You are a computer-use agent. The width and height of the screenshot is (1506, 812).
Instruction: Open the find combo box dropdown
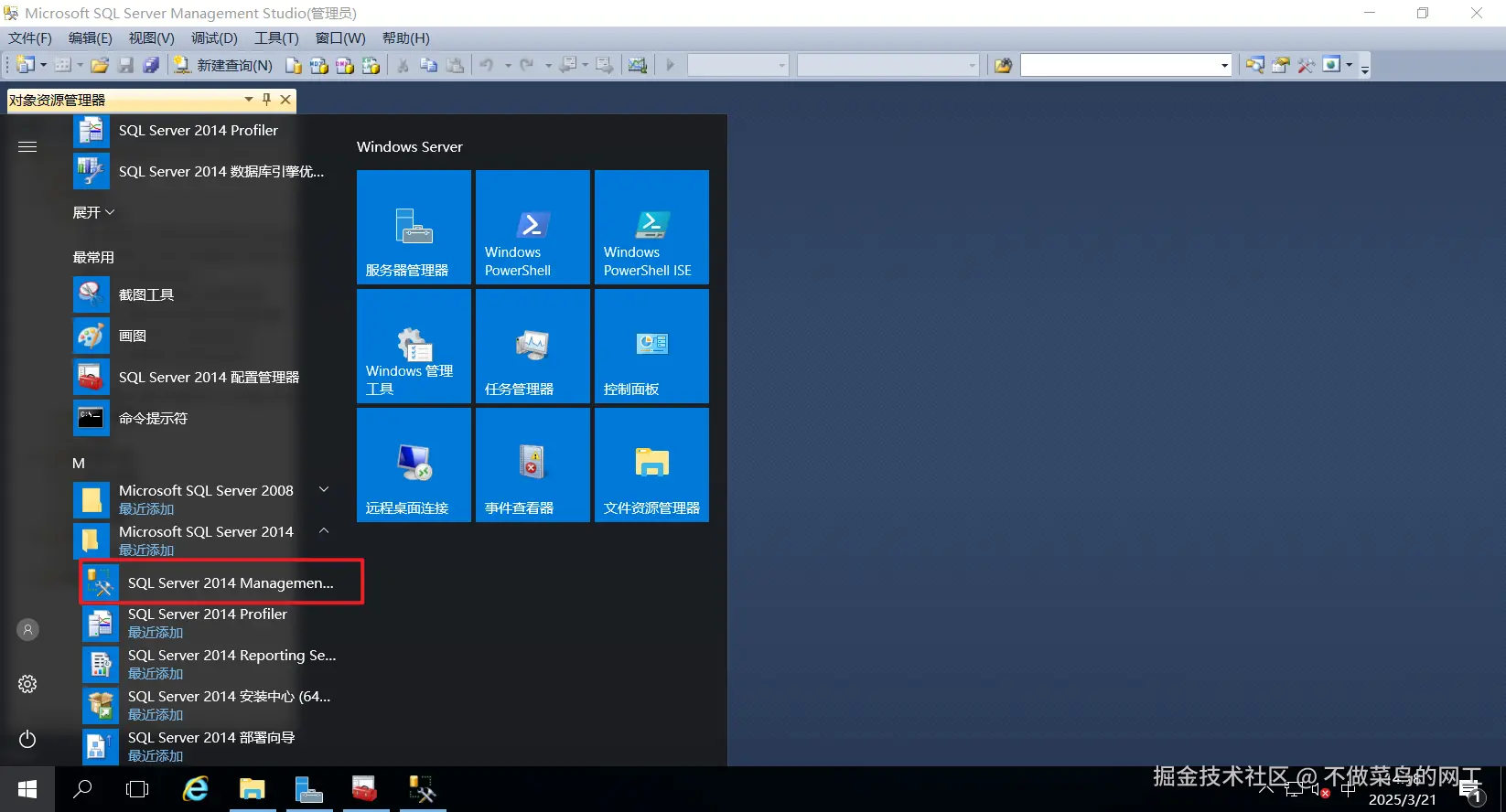pyautogui.click(x=1224, y=65)
